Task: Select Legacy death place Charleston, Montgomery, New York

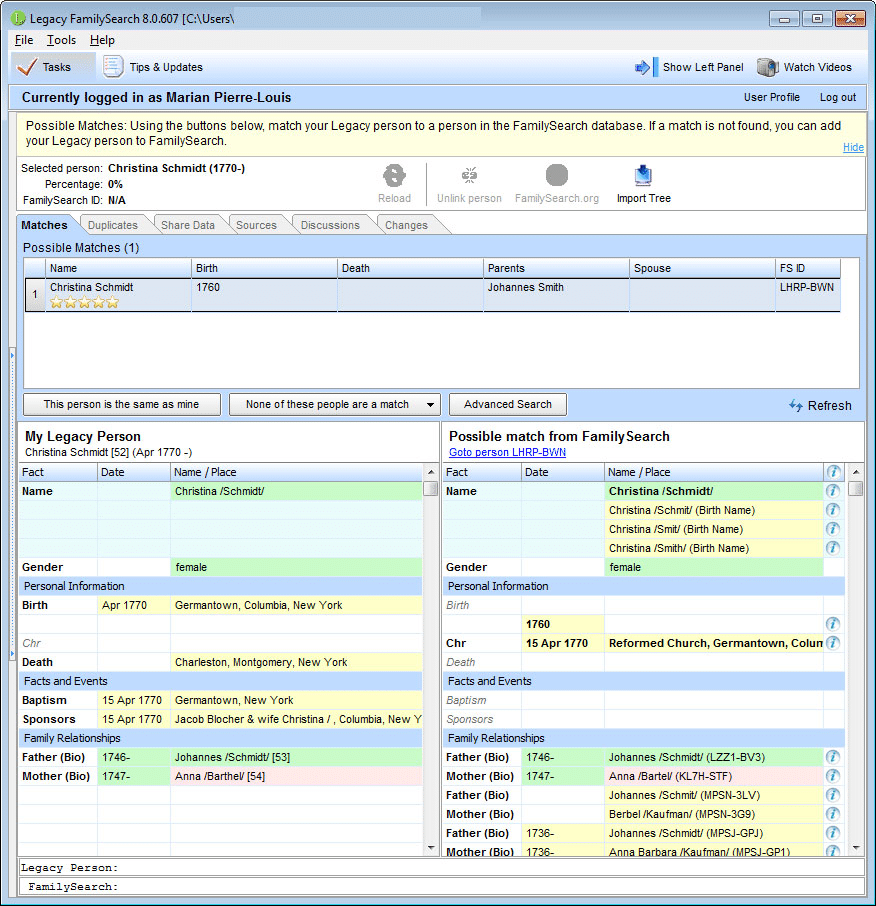Action: coord(296,662)
